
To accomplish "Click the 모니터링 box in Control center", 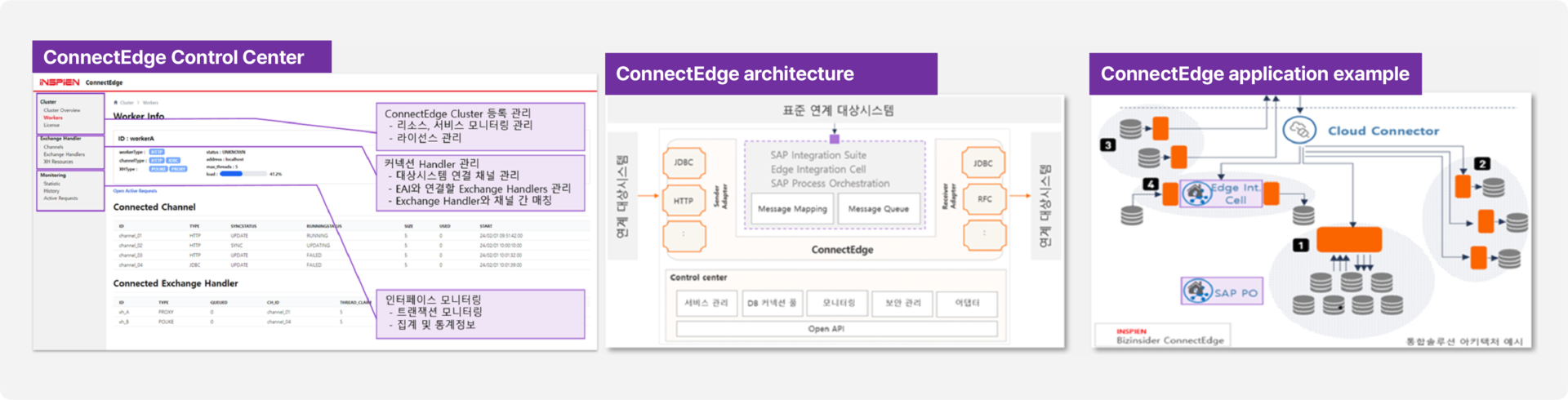I will tap(838, 303).
